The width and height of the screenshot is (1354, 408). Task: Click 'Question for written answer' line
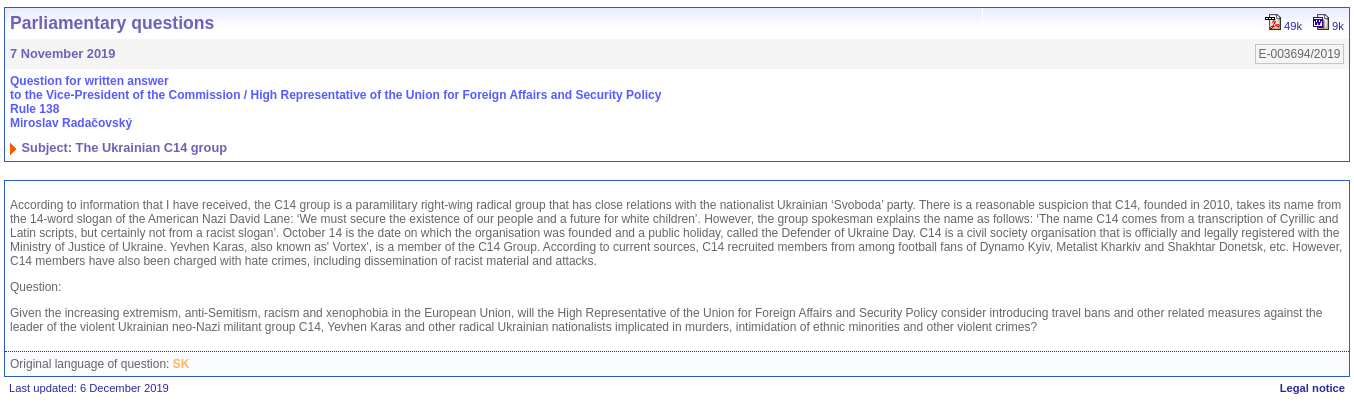[x=89, y=81]
